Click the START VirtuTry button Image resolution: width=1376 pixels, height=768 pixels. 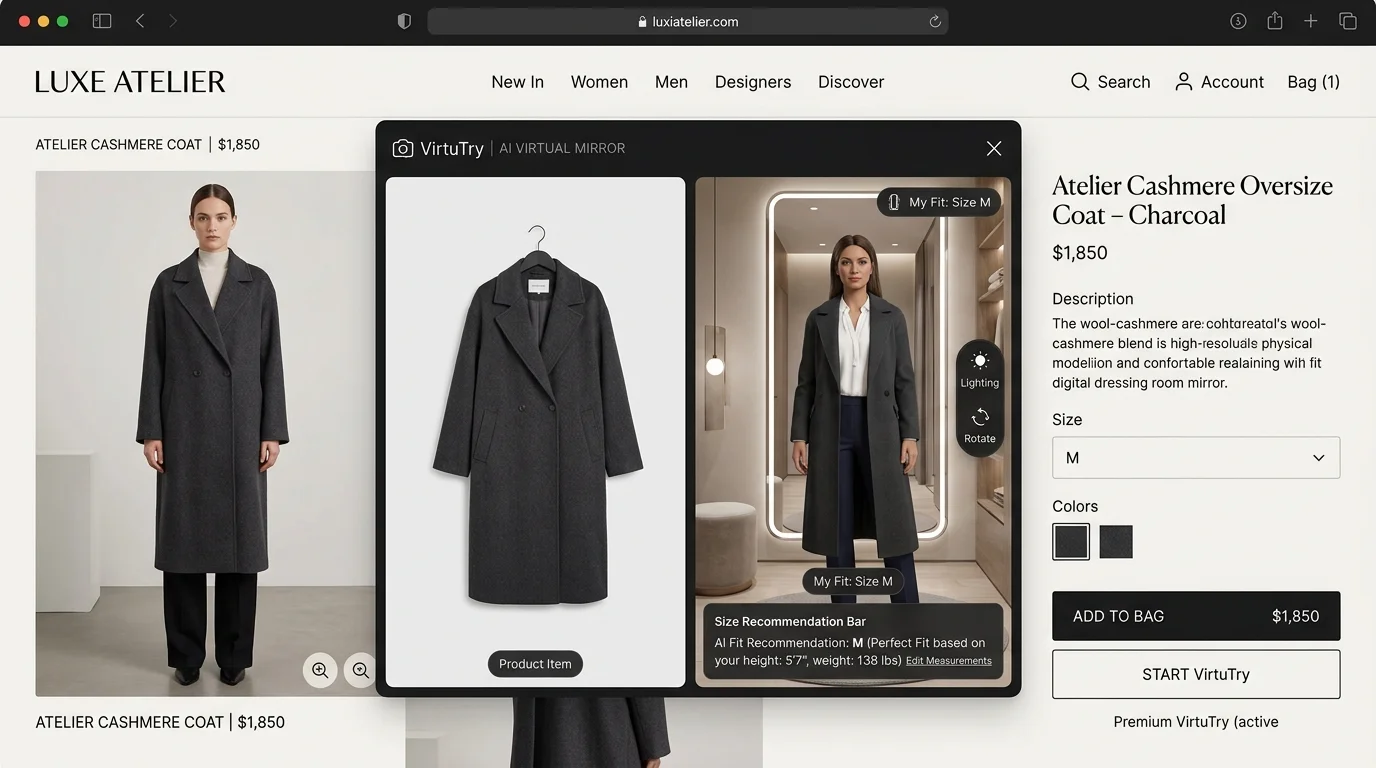1196,674
